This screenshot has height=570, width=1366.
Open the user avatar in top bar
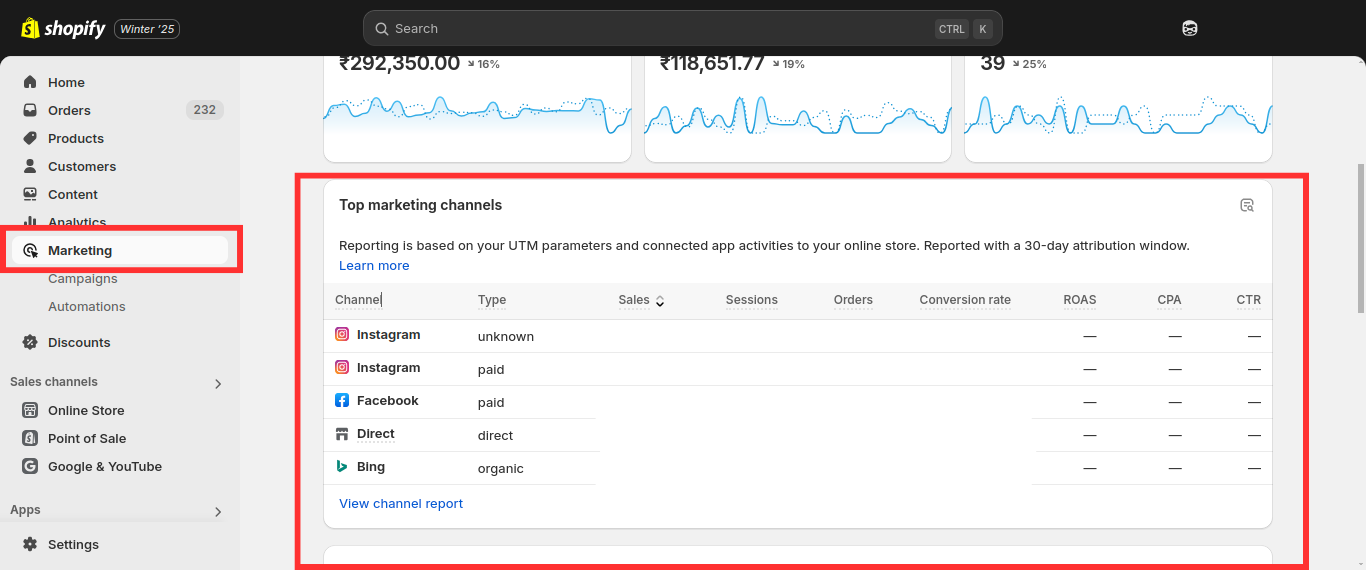tap(1189, 28)
